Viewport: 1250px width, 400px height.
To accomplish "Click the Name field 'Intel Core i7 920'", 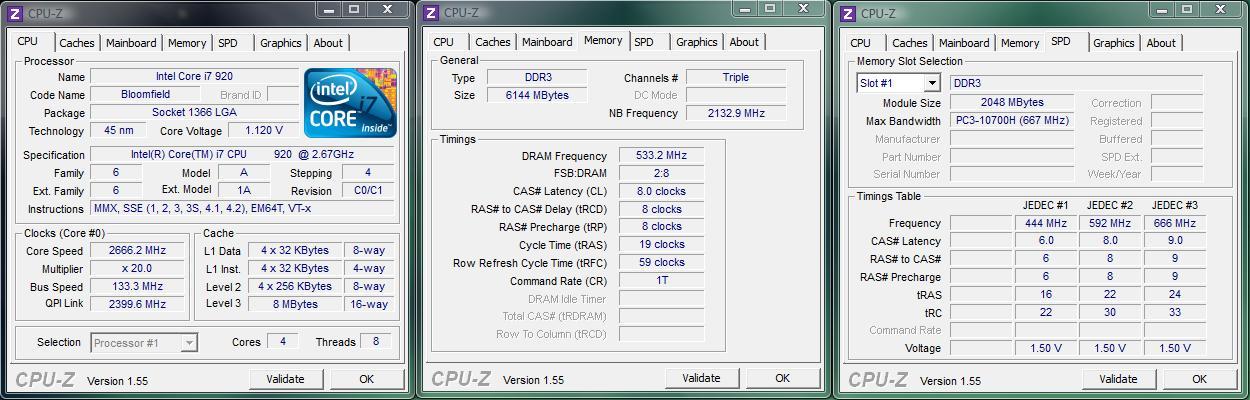I will point(194,76).
